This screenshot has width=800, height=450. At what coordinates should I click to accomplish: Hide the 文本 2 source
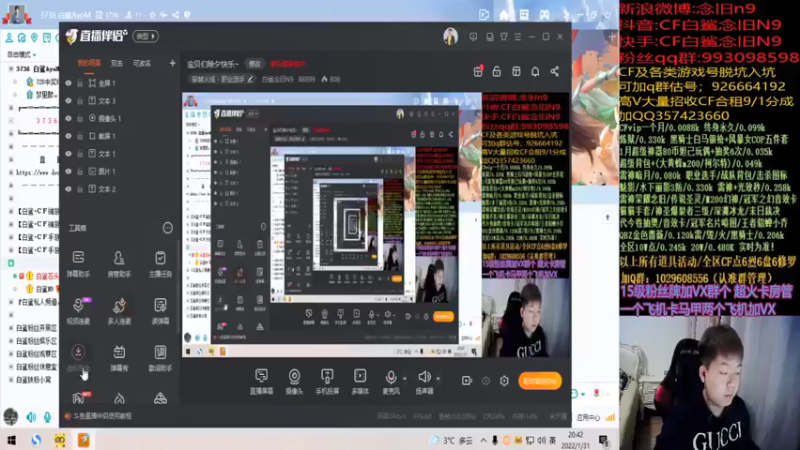point(68,189)
